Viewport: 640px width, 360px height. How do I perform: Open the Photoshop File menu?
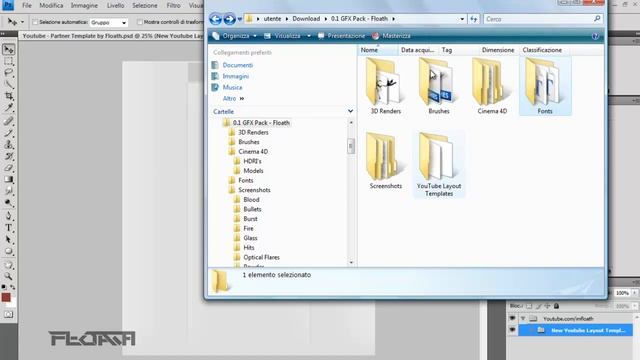[27, 5]
